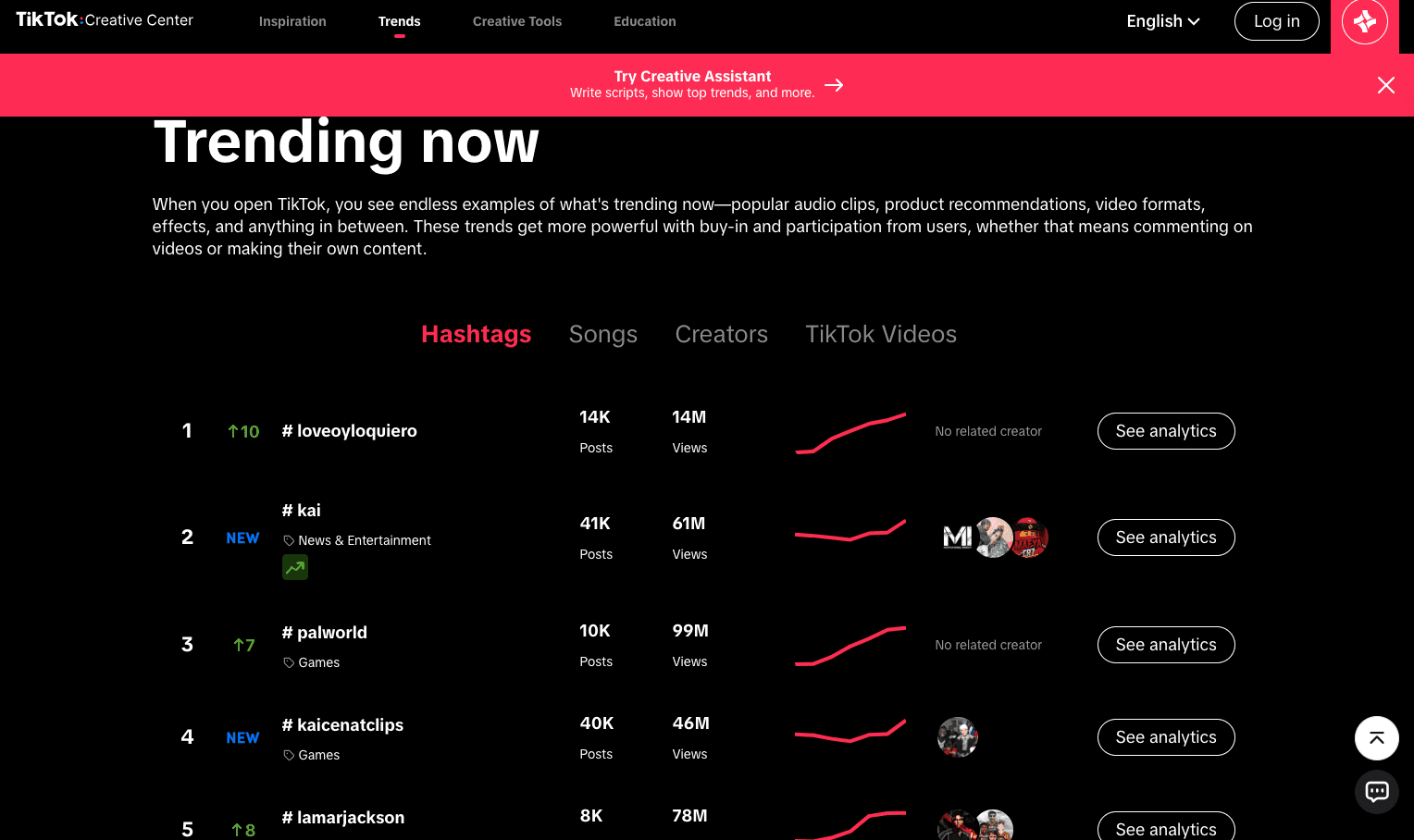This screenshot has width=1414, height=840.
Task: Click the TikTok Creative Center logo
Action: pyautogui.click(x=105, y=20)
